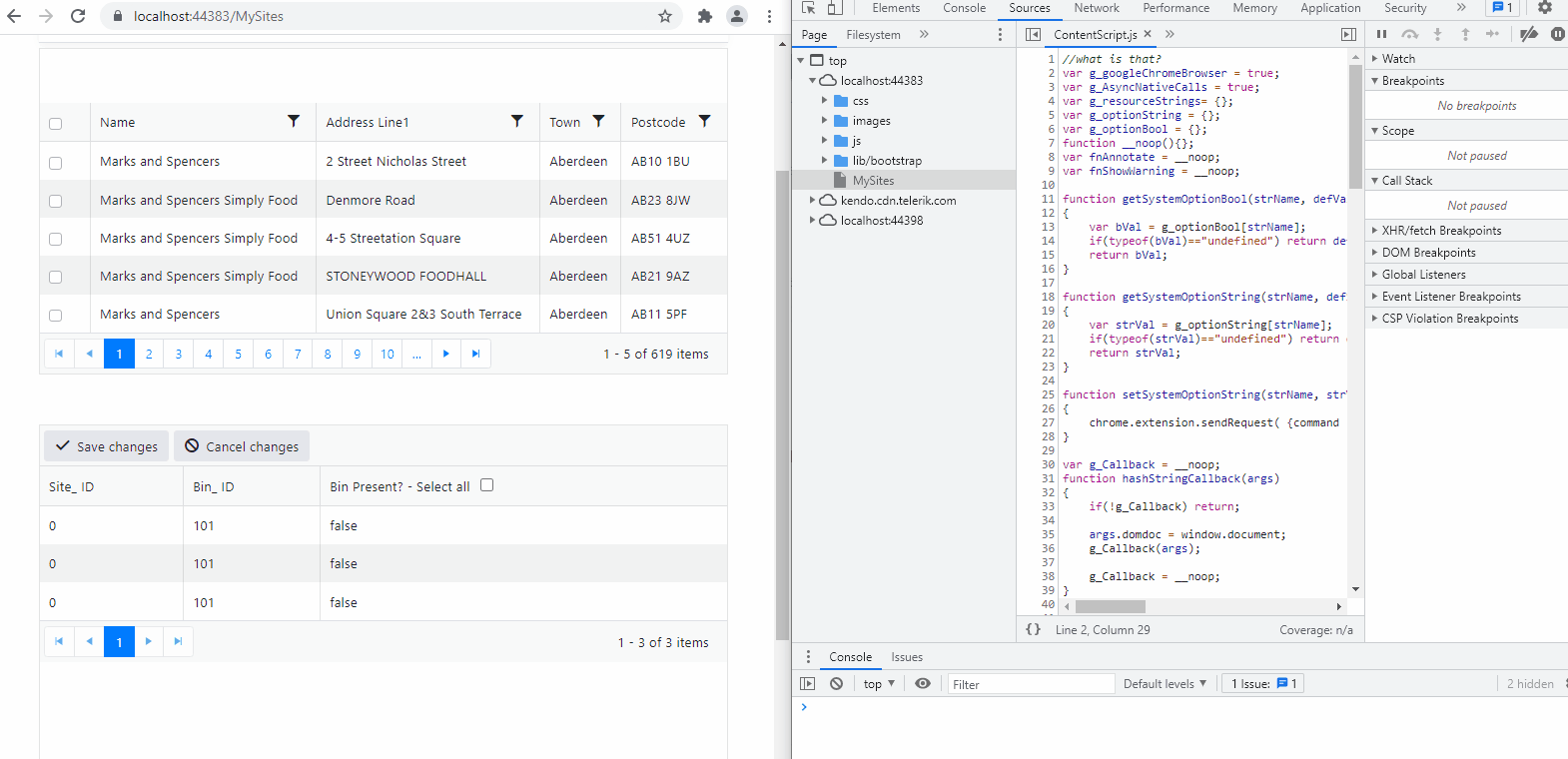Open the DevTools settings gear
The height and width of the screenshot is (759, 1568).
1545,8
